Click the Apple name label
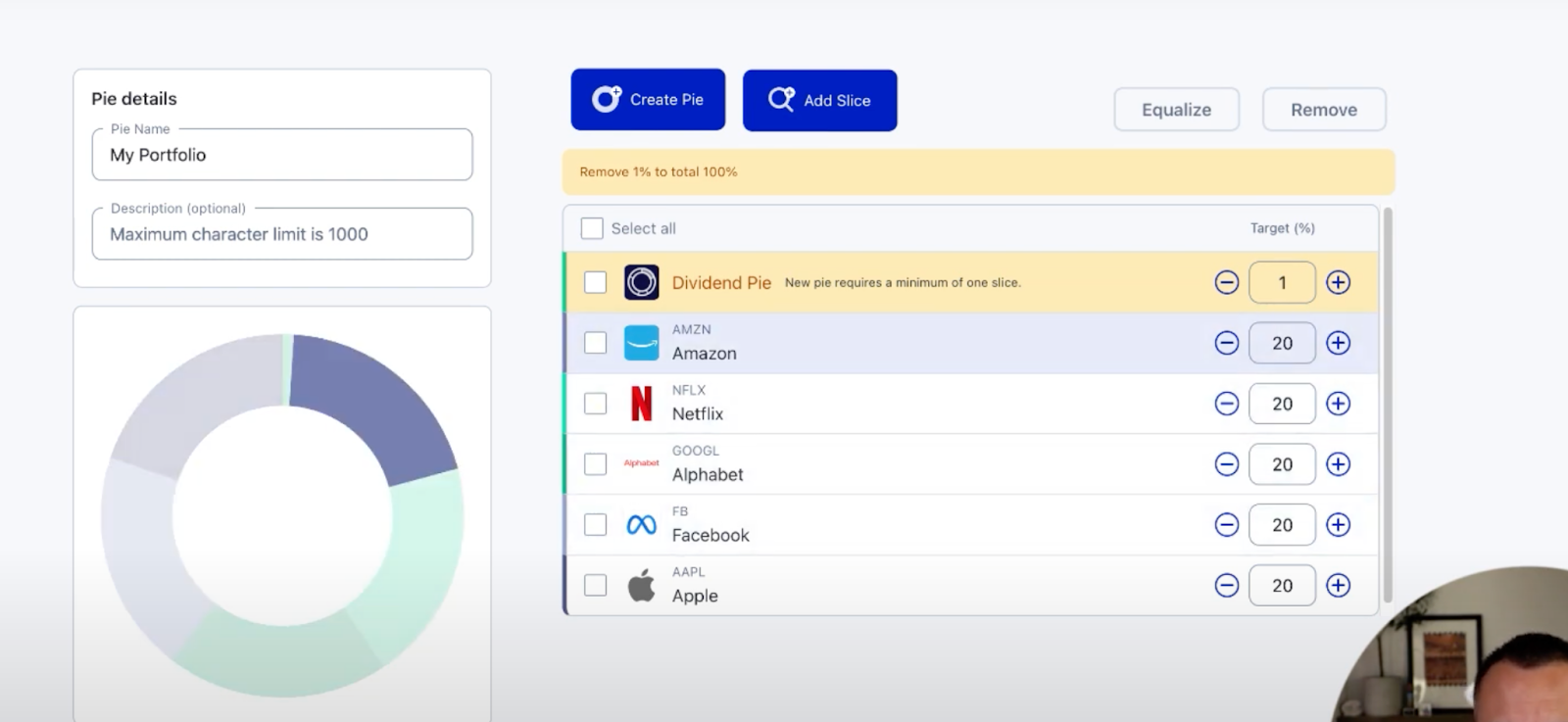The width and height of the screenshot is (1568, 722). (x=695, y=597)
